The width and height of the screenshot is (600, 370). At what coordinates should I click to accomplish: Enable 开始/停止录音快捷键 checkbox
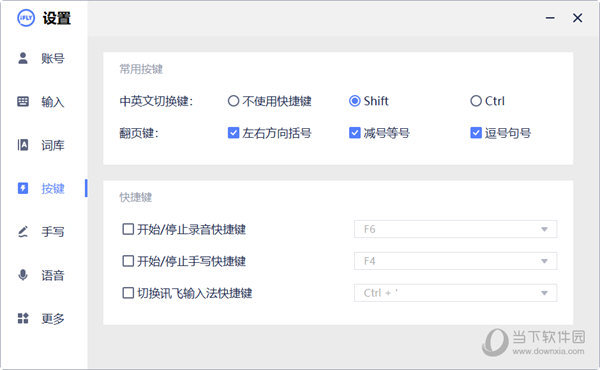pyautogui.click(x=128, y=229)
